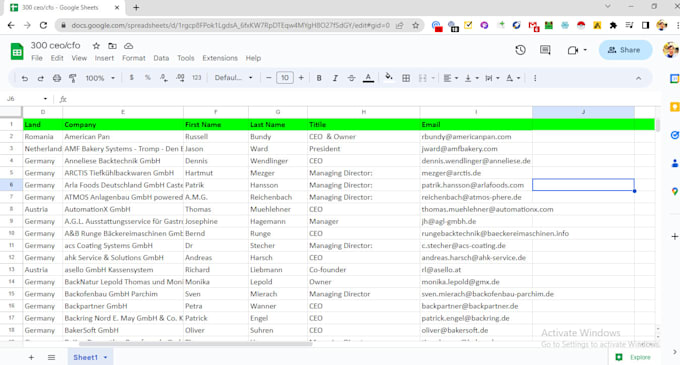Show side panel arrow bottom right
Image resolution: width=680 pixels, height=365 pixels.
point(675,352)
